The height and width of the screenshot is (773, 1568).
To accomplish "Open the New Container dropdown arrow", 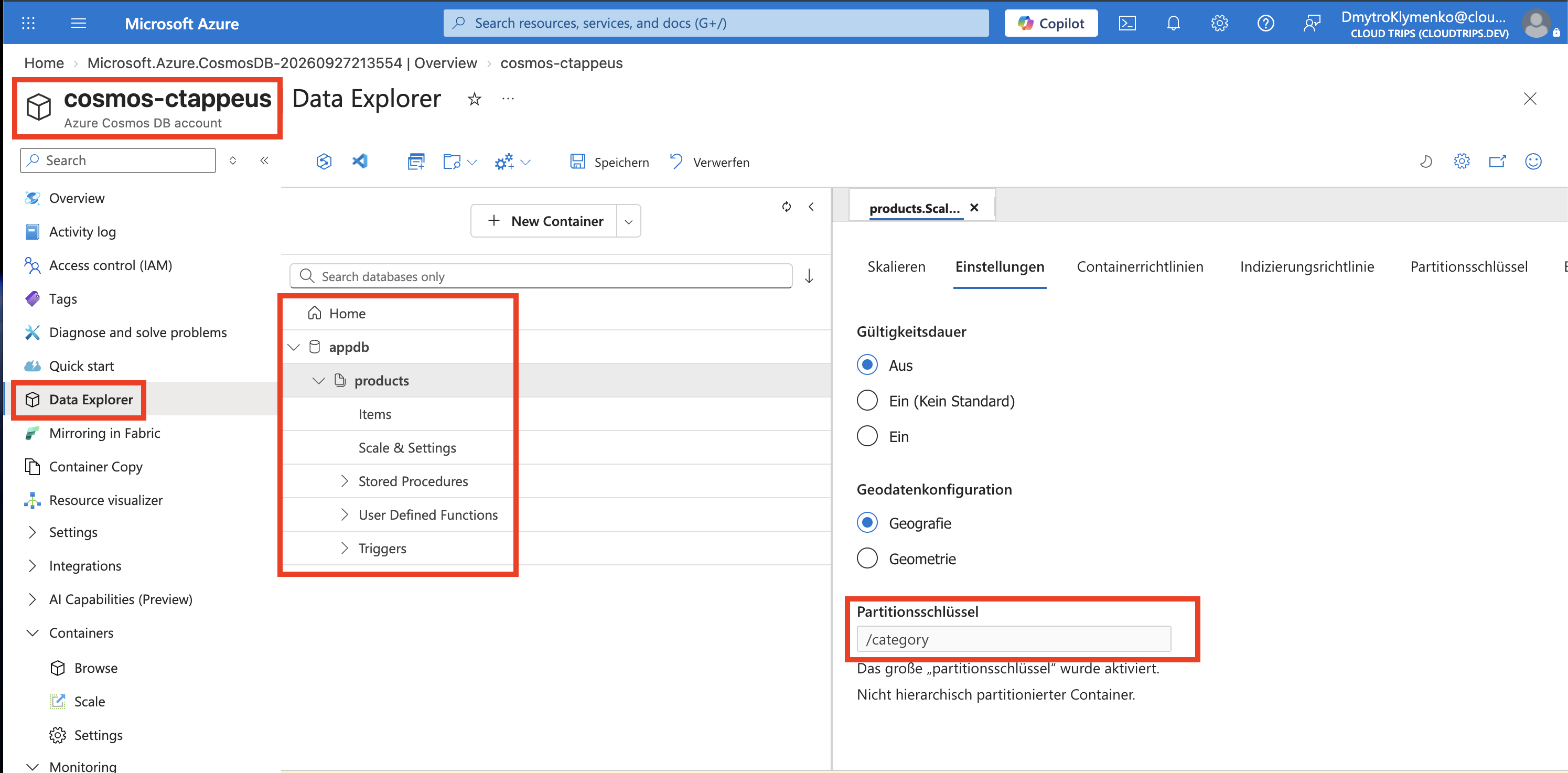I will [x=629, y=221].
